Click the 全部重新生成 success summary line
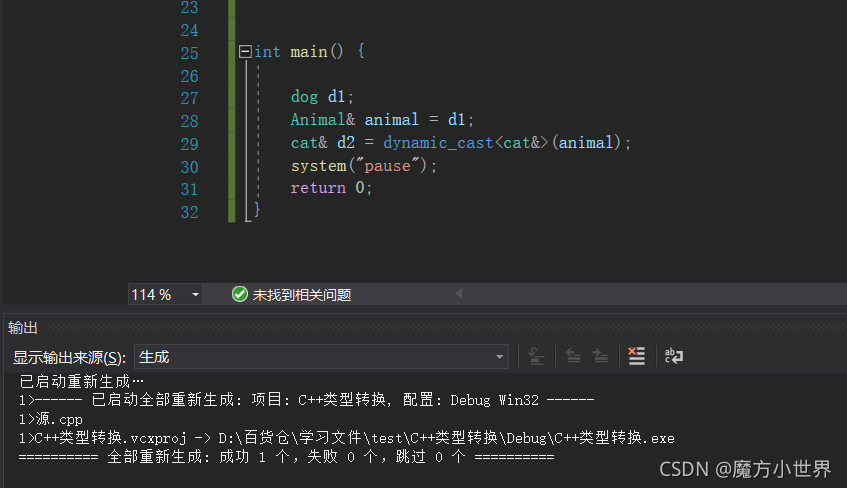 click(286, 457)
